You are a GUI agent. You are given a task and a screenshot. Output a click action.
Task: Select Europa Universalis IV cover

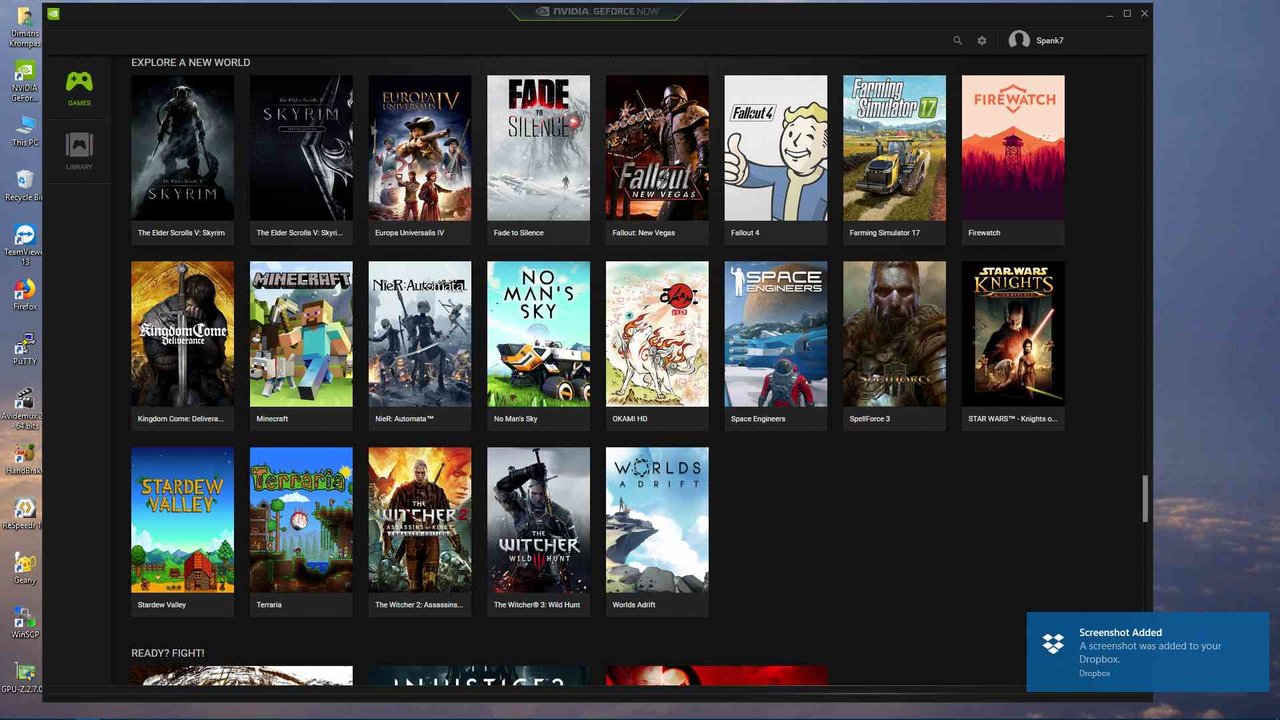coord(420,148)
